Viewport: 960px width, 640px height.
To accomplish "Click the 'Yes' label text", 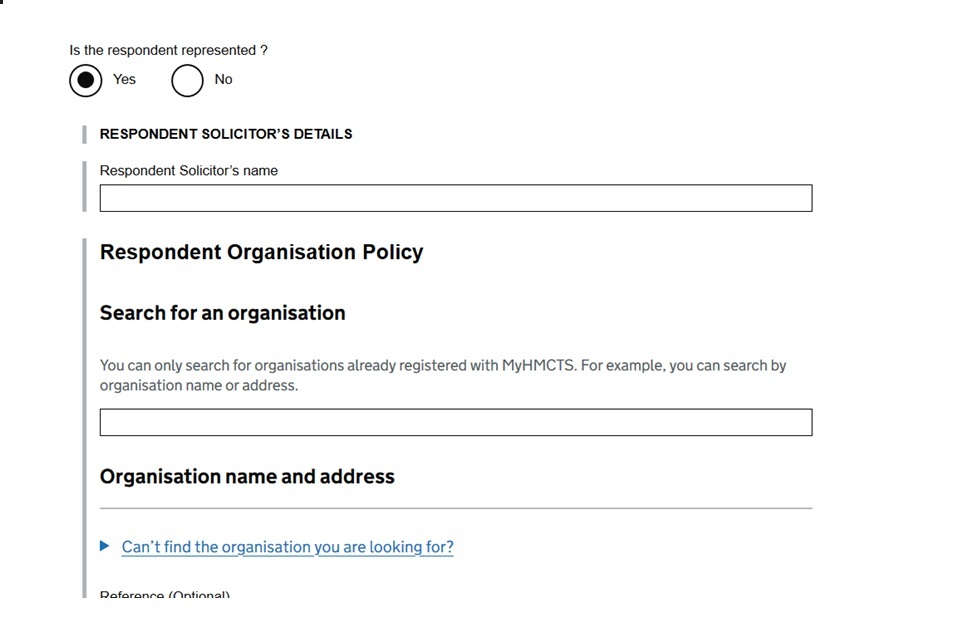I will pyautogui.click(x=124, y=79).
